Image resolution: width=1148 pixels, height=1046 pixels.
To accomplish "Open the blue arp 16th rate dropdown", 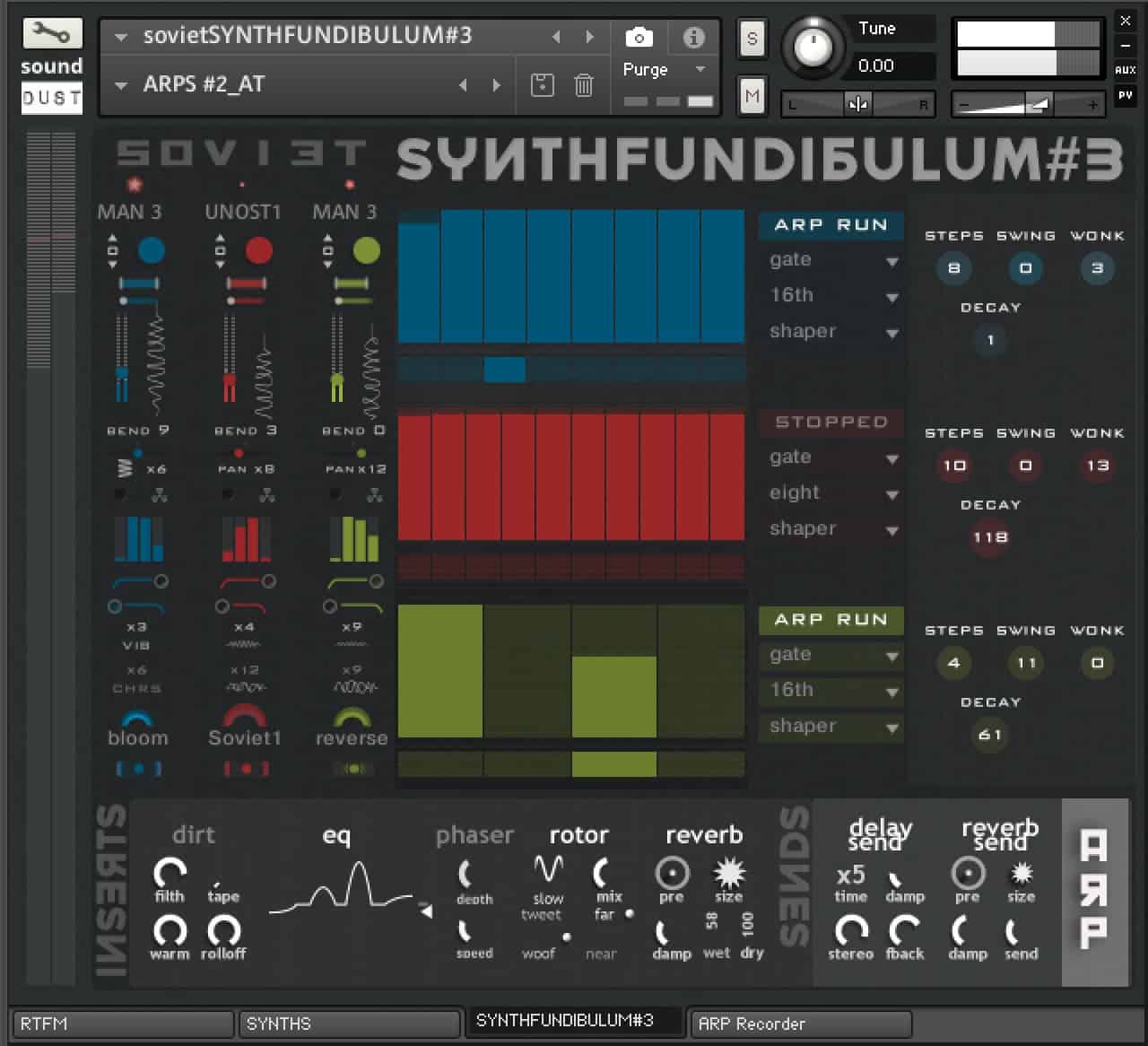I will [831, 295].
